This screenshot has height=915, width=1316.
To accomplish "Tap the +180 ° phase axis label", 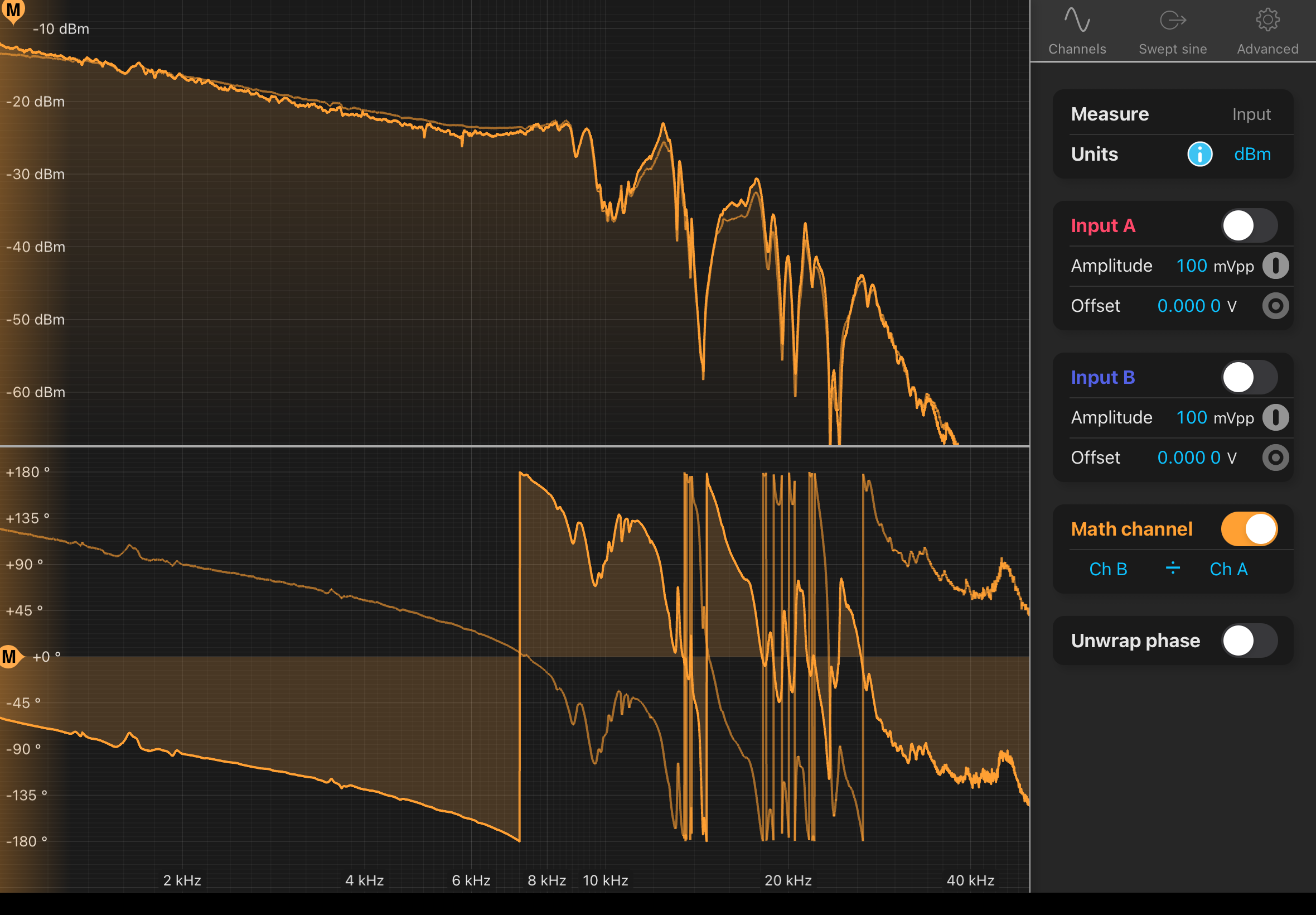I will pyautogui.click(x=27, y=472).
